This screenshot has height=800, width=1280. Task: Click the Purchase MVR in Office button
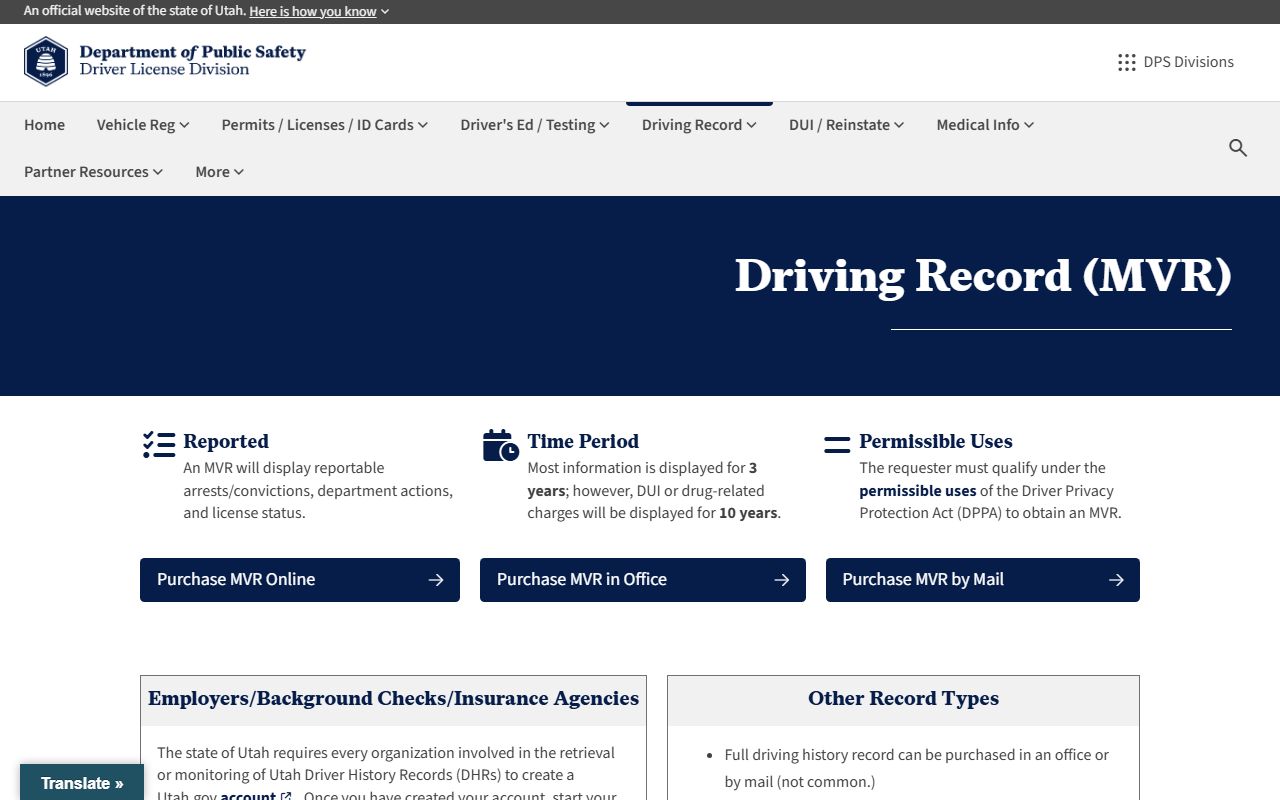coord(643,580)
